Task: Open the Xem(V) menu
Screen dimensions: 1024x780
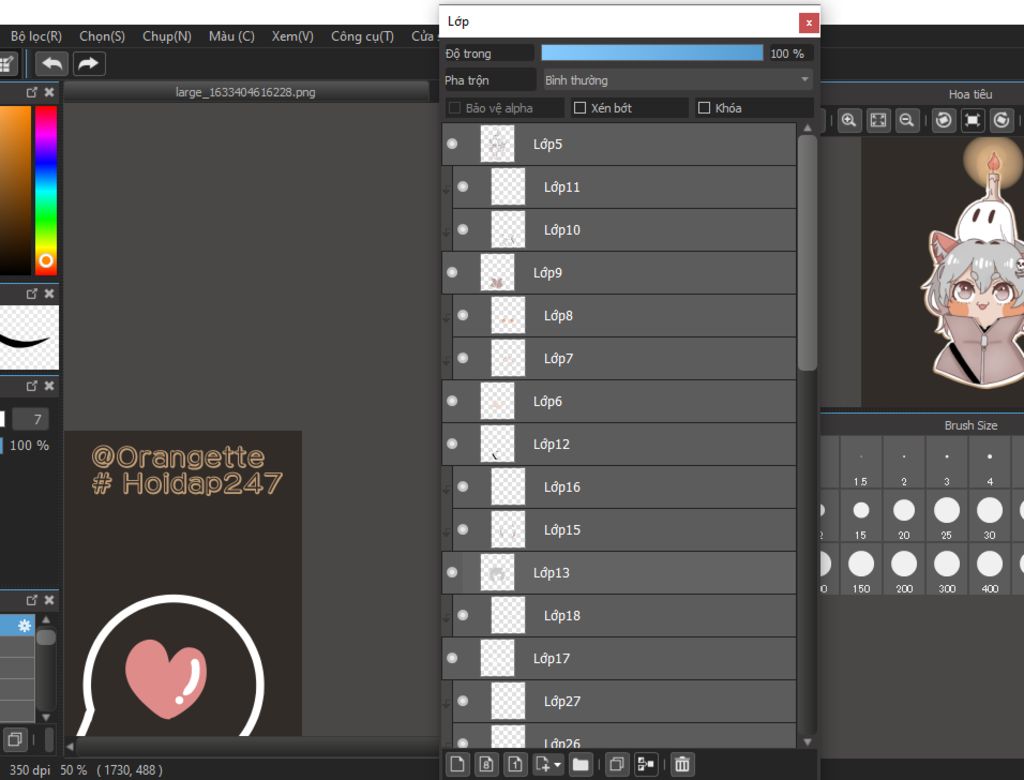Action: click(293, 37)
